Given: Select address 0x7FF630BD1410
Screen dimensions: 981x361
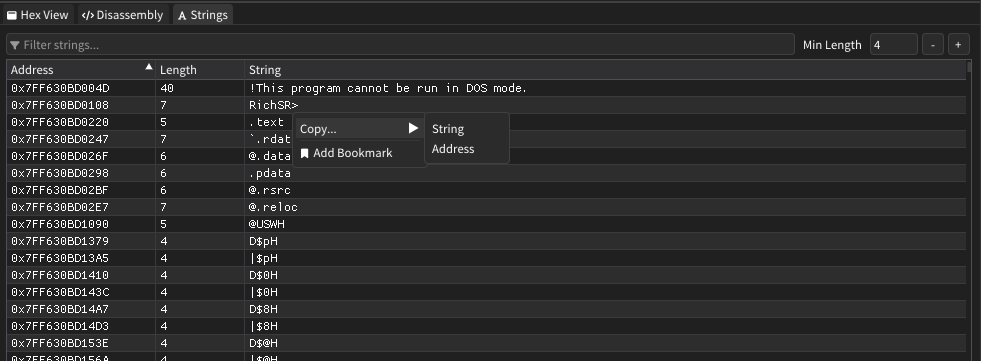Looking at the screenshot, I should tap(60, 275).
